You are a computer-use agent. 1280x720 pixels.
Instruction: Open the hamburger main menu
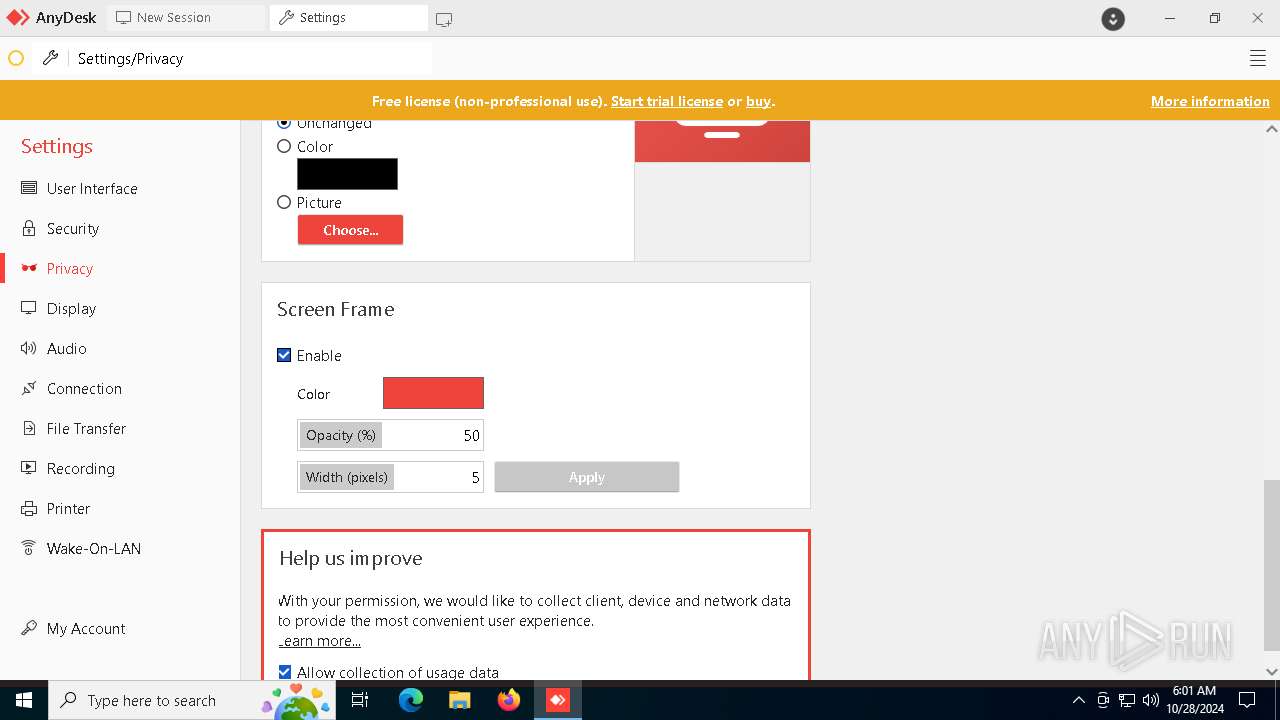pos(1258,59)
